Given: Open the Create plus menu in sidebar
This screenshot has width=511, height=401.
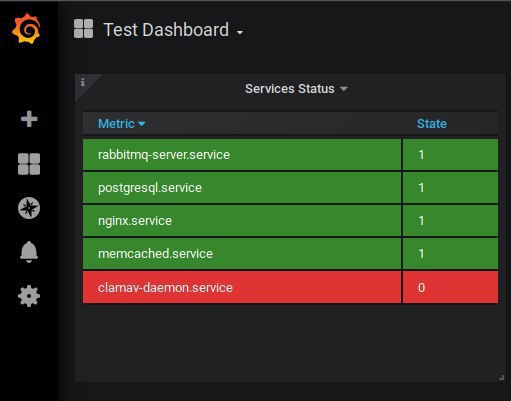Looking at the screenshot, I should pyautogui.click(x=29, y=119).
